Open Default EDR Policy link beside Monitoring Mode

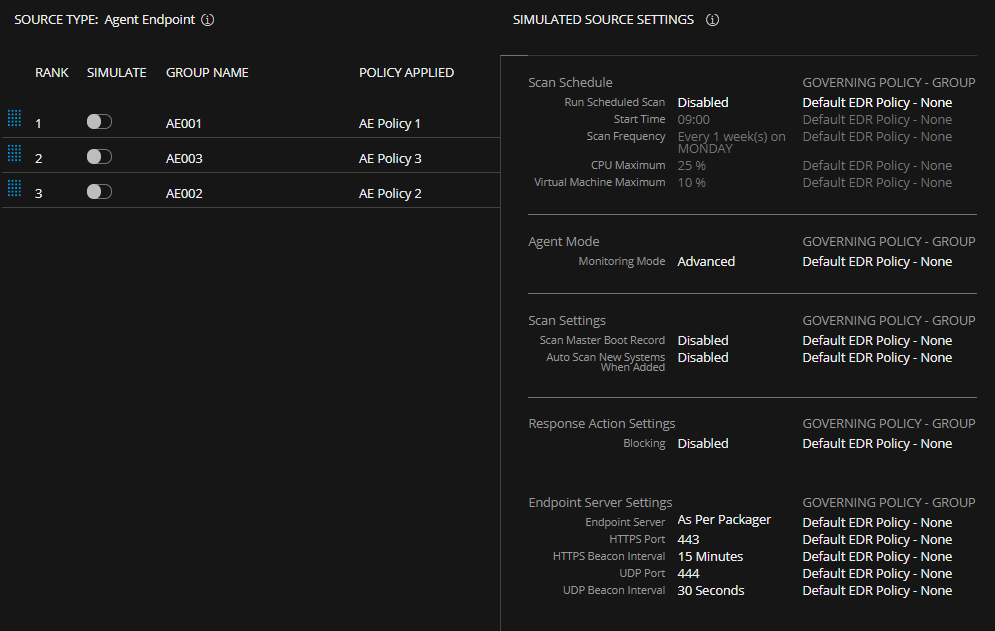[x=877, y=261]
